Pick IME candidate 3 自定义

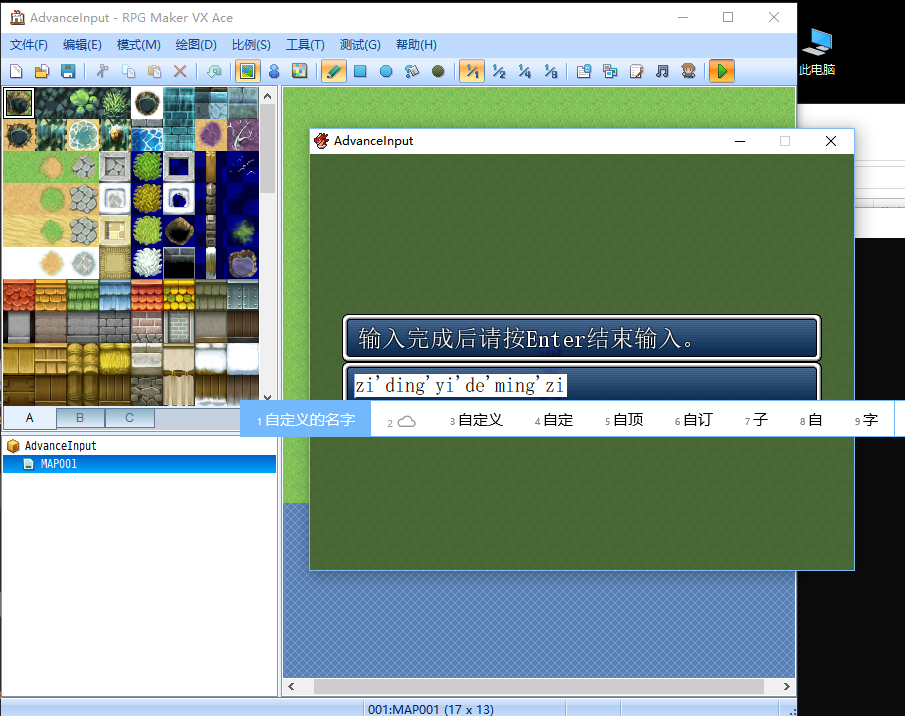coord(476,420)
